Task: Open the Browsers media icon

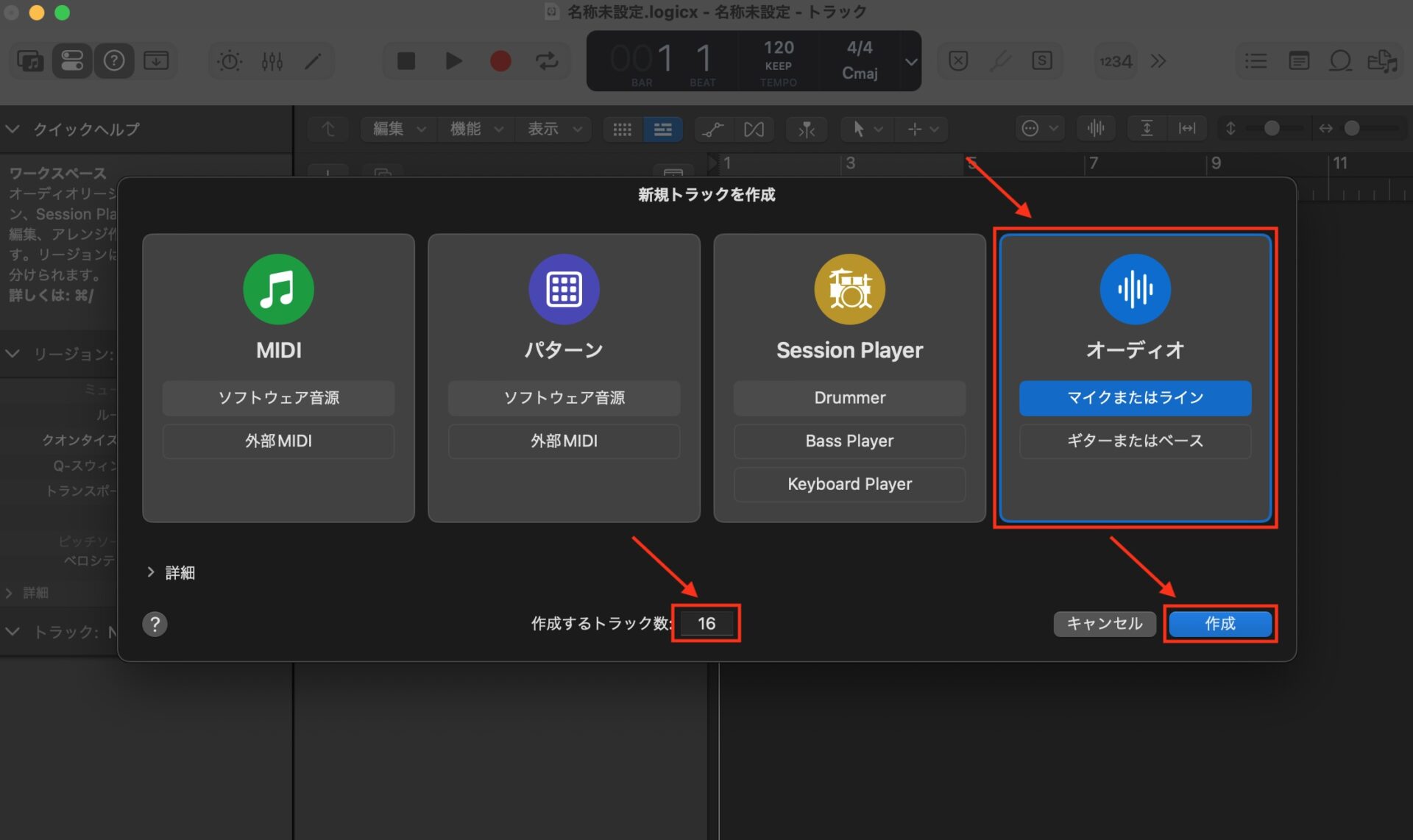Action: point(1383,61)
